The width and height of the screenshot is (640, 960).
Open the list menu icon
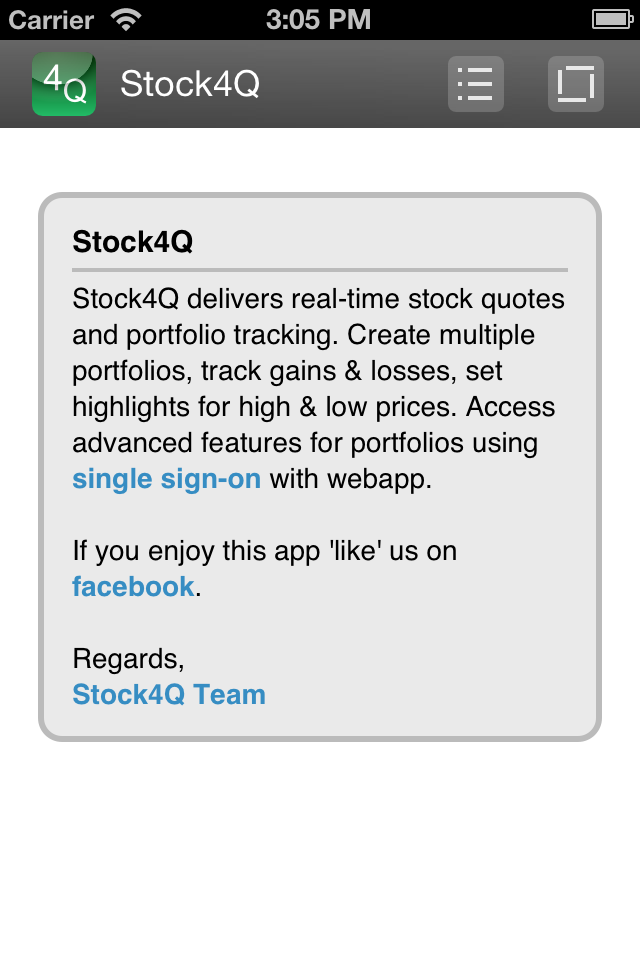pyautogui.click(x=476, y=84)
